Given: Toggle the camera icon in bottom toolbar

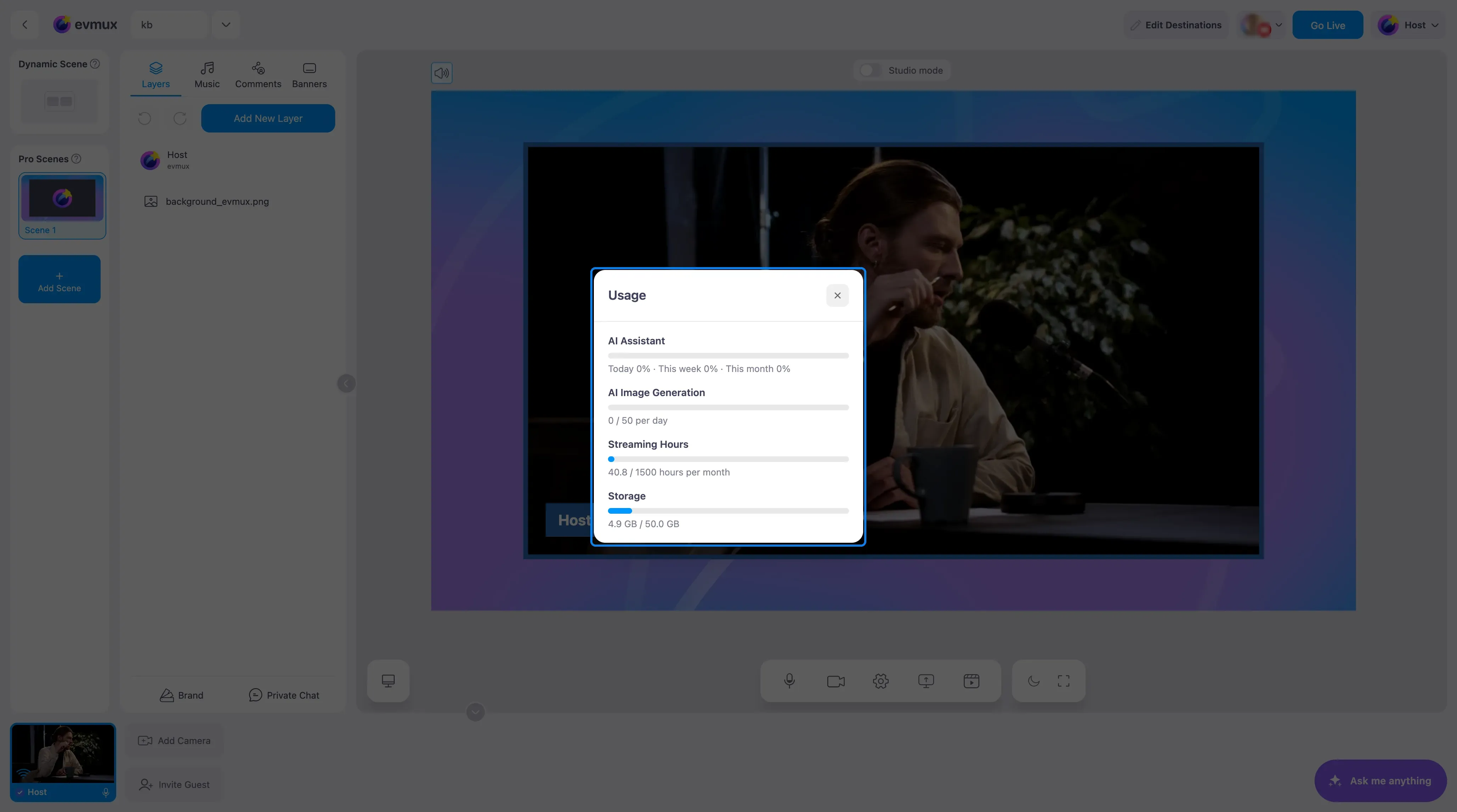Looking at the screenshot, I should coord(836,681).
